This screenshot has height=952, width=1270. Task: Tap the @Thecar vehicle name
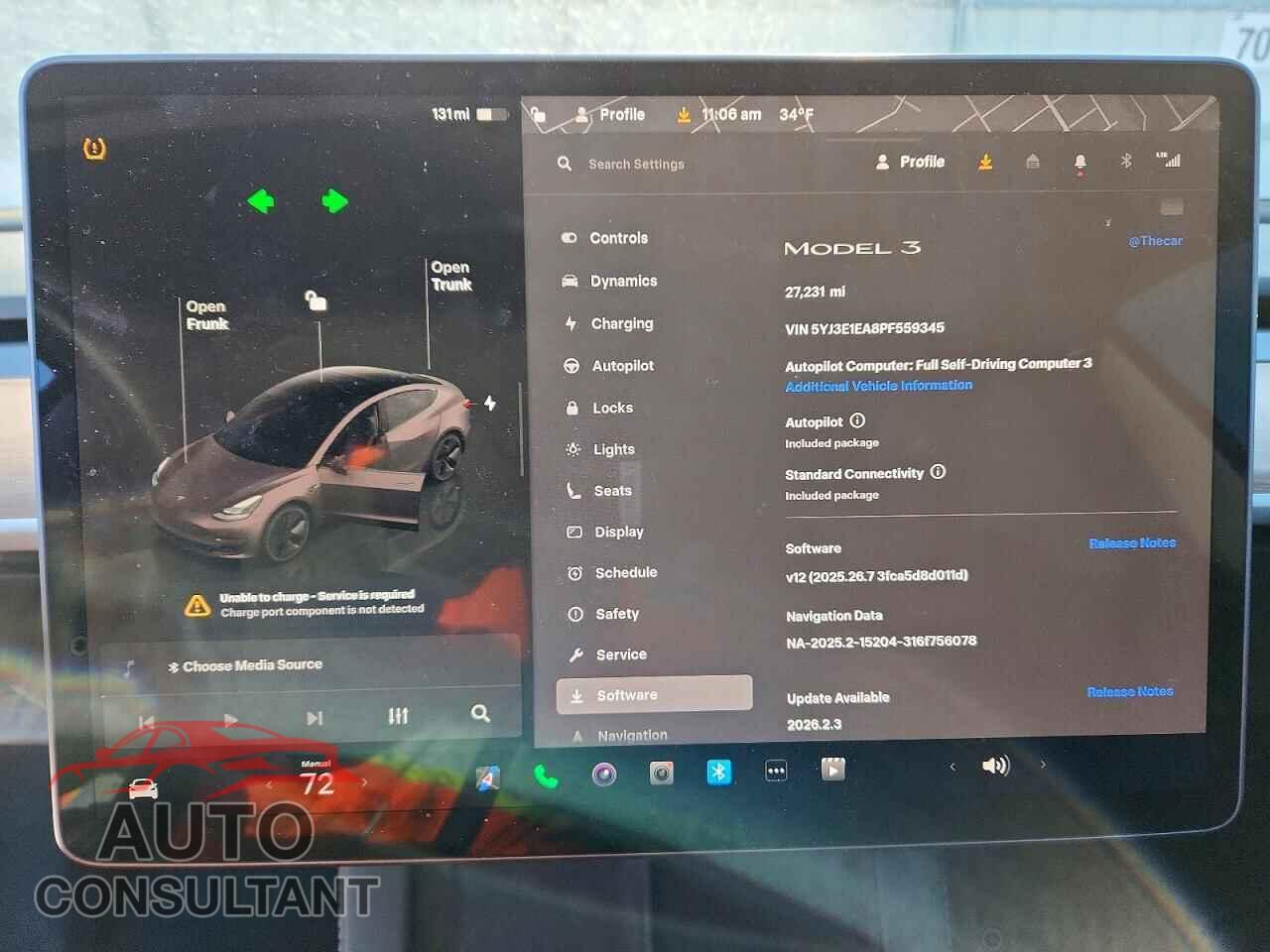(1155, 241)
